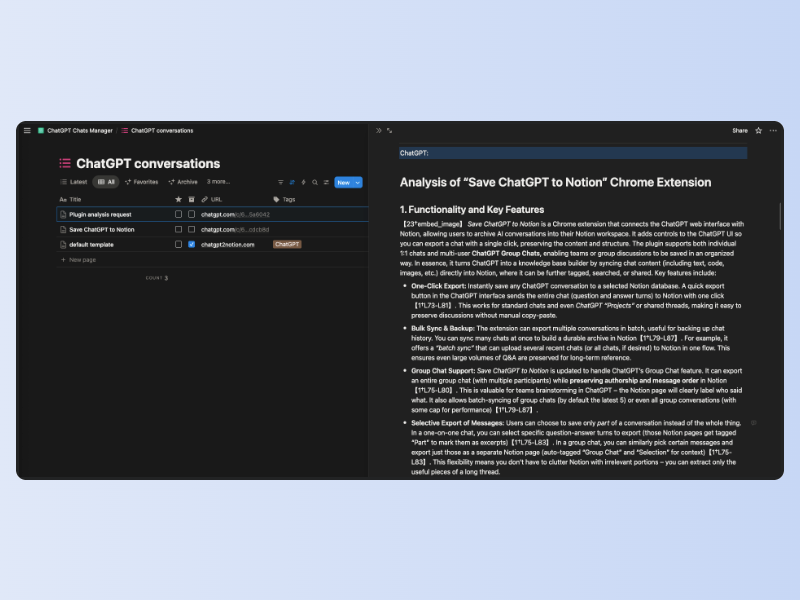This screenshot has height=600, width=800.
Task: Create an entry with the New button
Action: 344,182
